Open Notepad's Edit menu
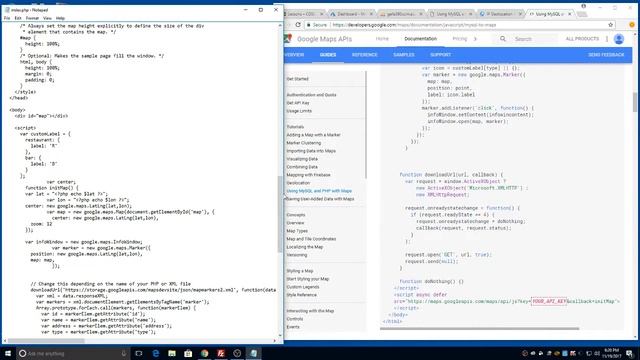Image resolution: width=640 pixels, height=360 pixels. click(18, 18)
